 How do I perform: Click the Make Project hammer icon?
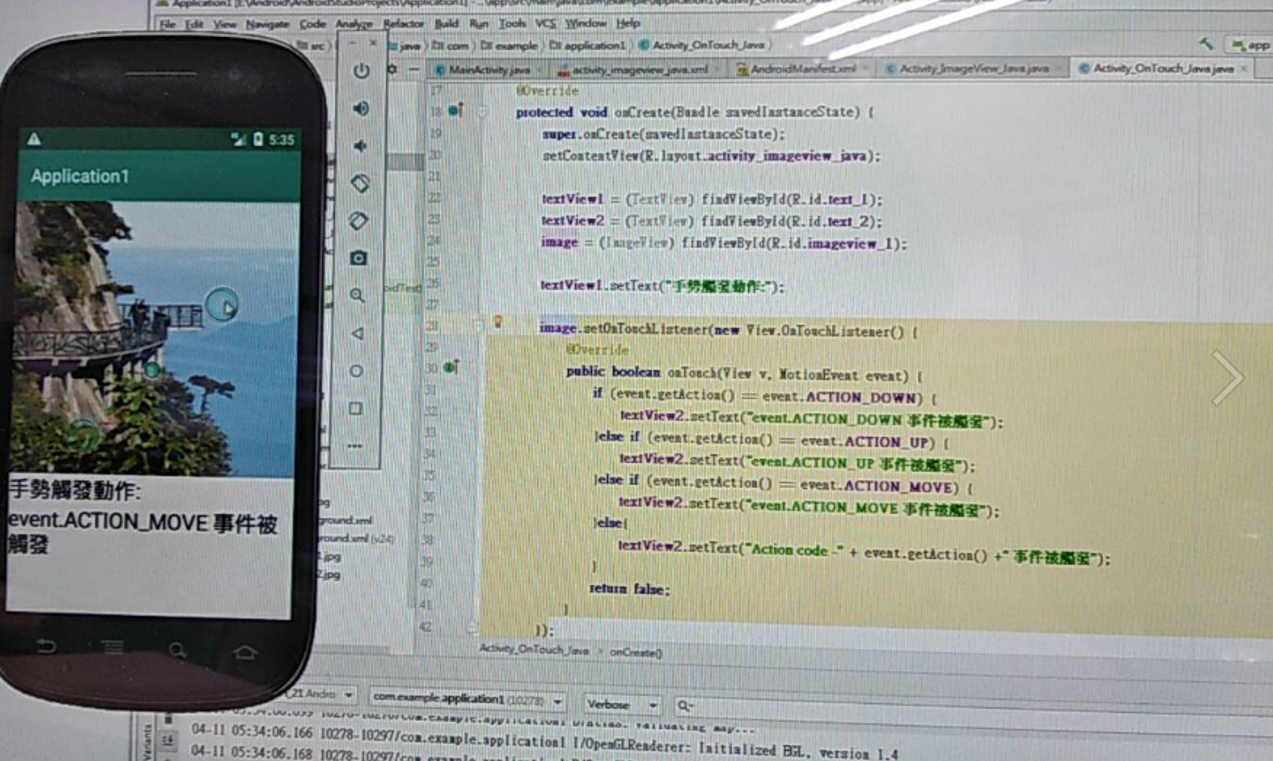[1206, 44]
